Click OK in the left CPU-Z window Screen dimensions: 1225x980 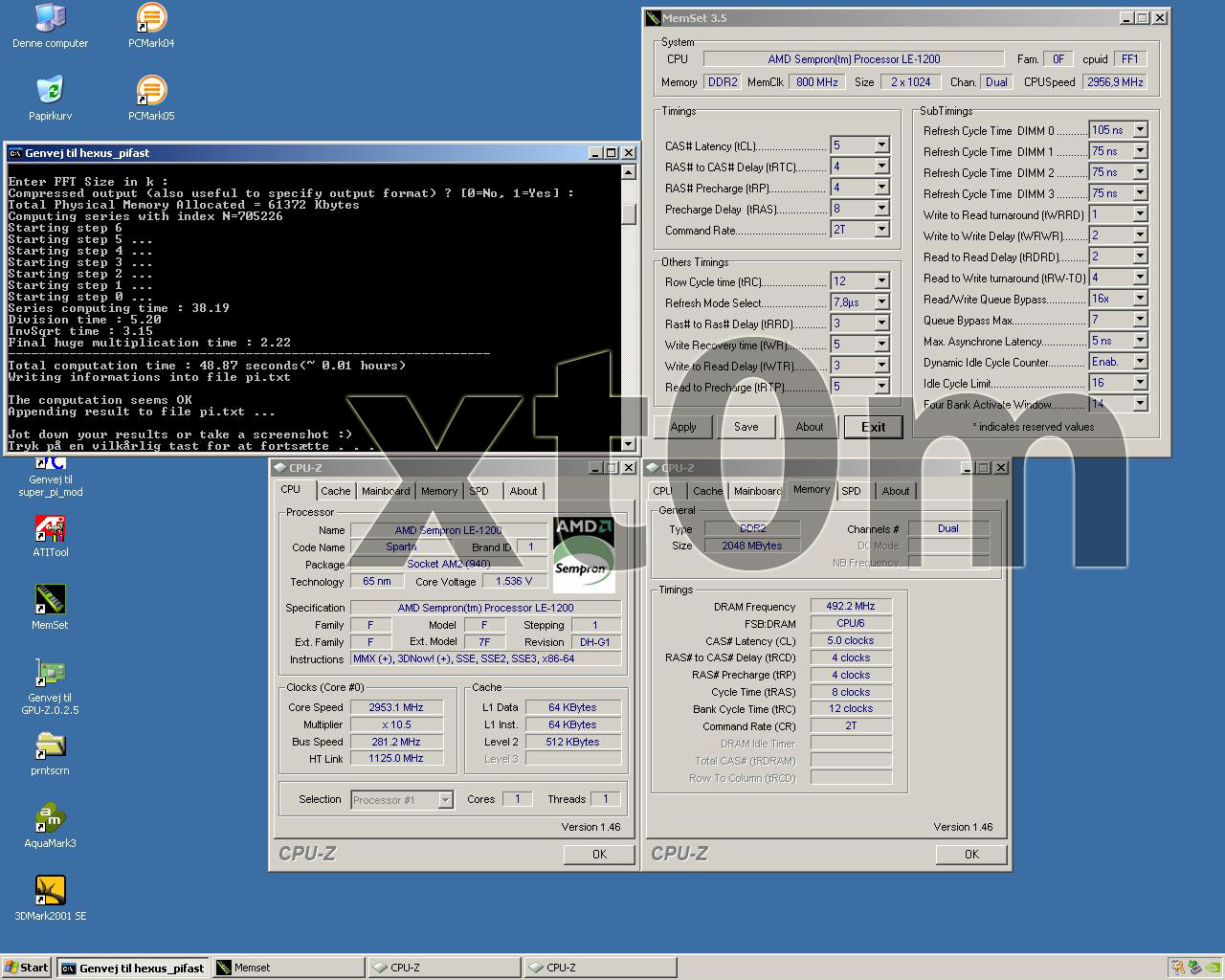click(x=599, y=855)
